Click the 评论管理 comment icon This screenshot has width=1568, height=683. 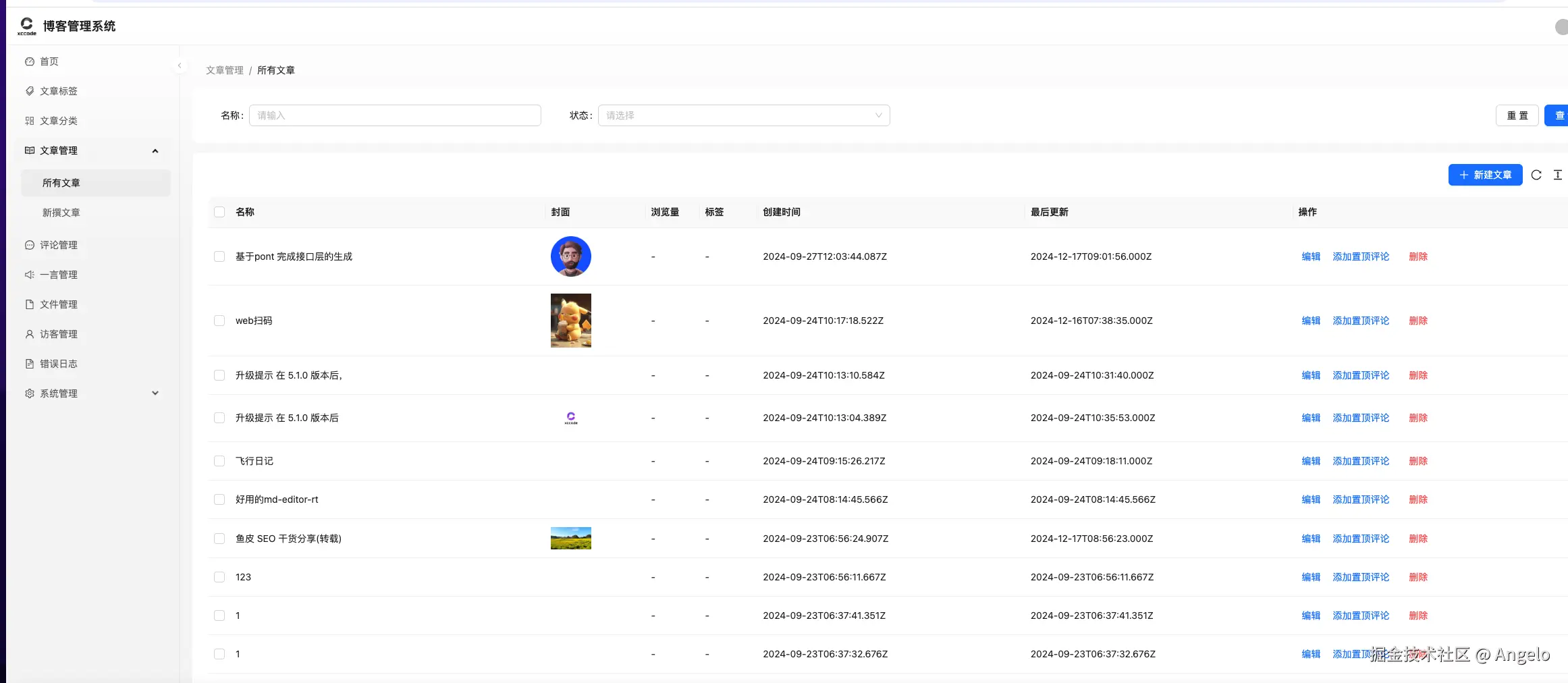tap(30, 245)
